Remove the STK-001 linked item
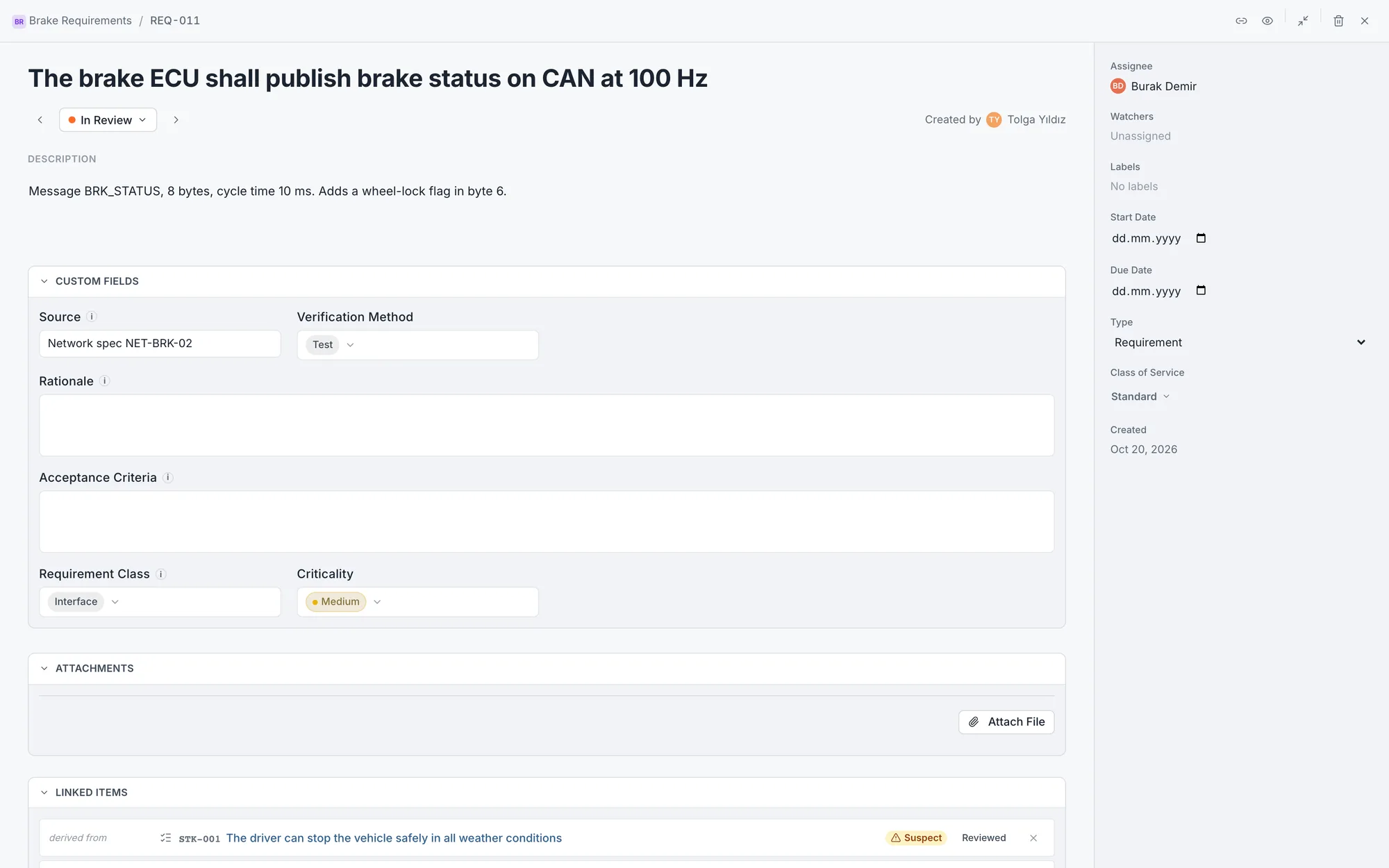This screenshot has width=1389, height=868. coord(1033,838)
